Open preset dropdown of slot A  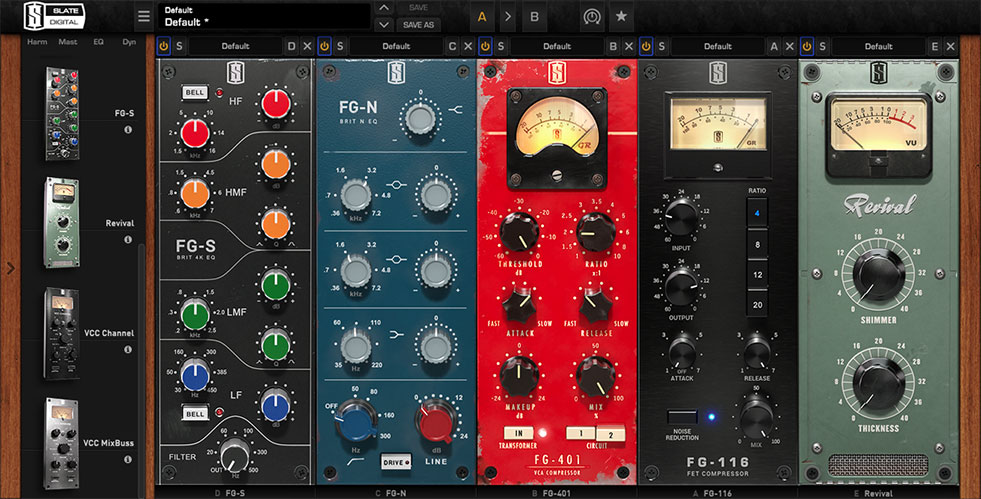(718, 46)
